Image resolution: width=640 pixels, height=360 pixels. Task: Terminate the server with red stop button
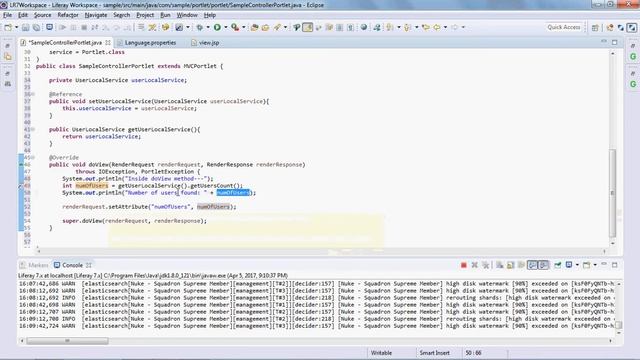pos(464,265)
